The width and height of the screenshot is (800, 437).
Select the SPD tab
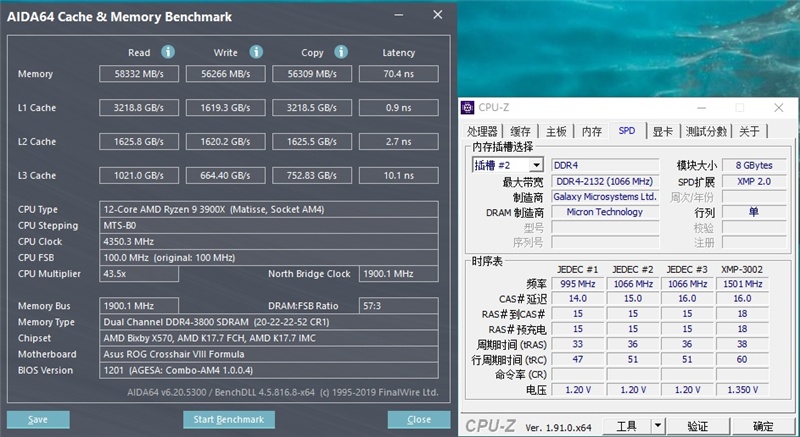[627, 131]
